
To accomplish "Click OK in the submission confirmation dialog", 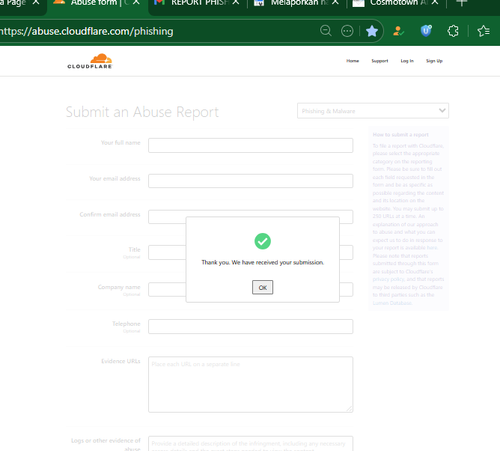I will 262,287.
